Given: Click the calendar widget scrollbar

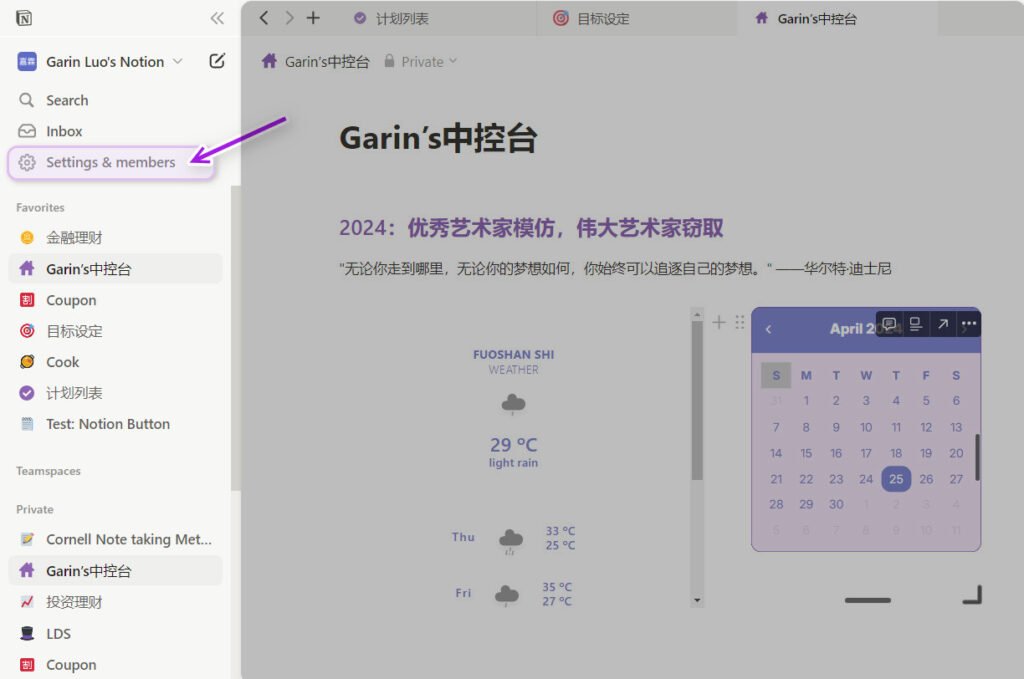Looking at the screenshot, I should (x=977, y=457).
